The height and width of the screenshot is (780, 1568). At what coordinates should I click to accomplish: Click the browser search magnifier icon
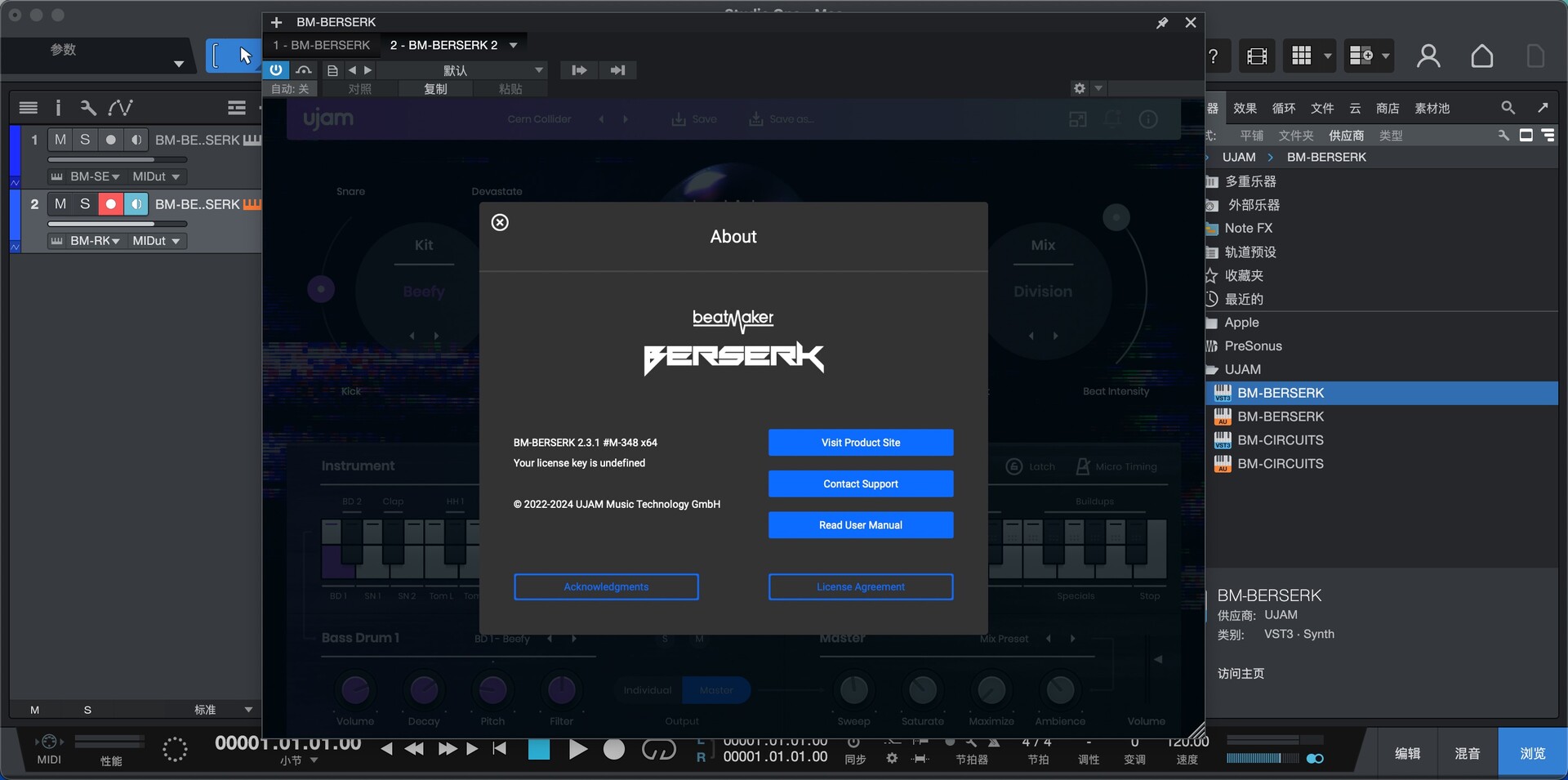click(1508, 107)
